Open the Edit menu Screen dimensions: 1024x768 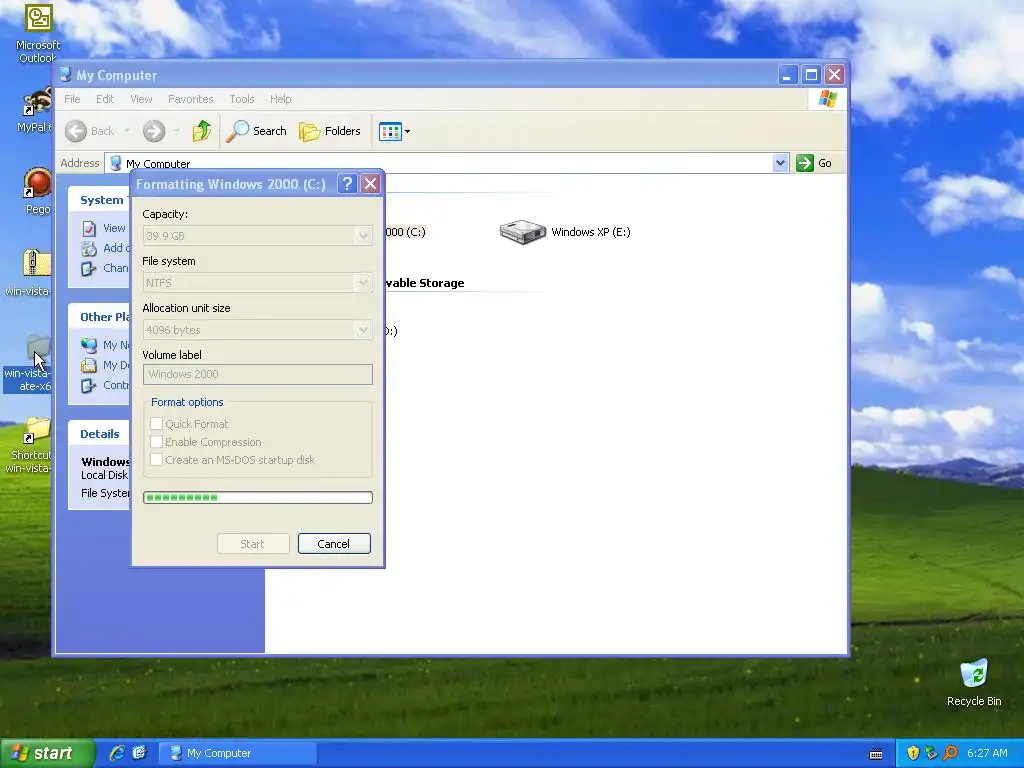[x=105, y=99]
